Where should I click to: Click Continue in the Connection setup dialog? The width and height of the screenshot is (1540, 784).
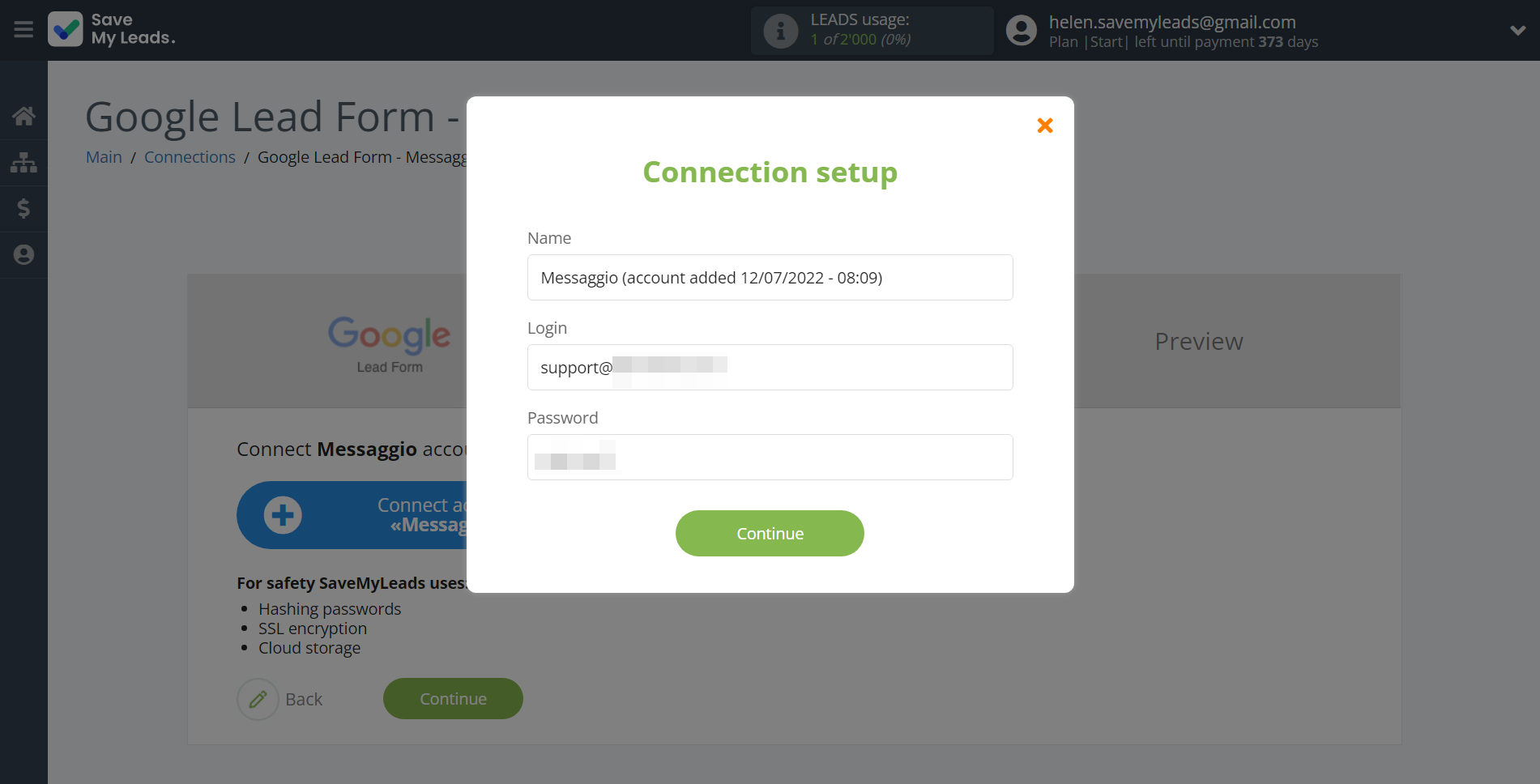(x=770, y=534)
